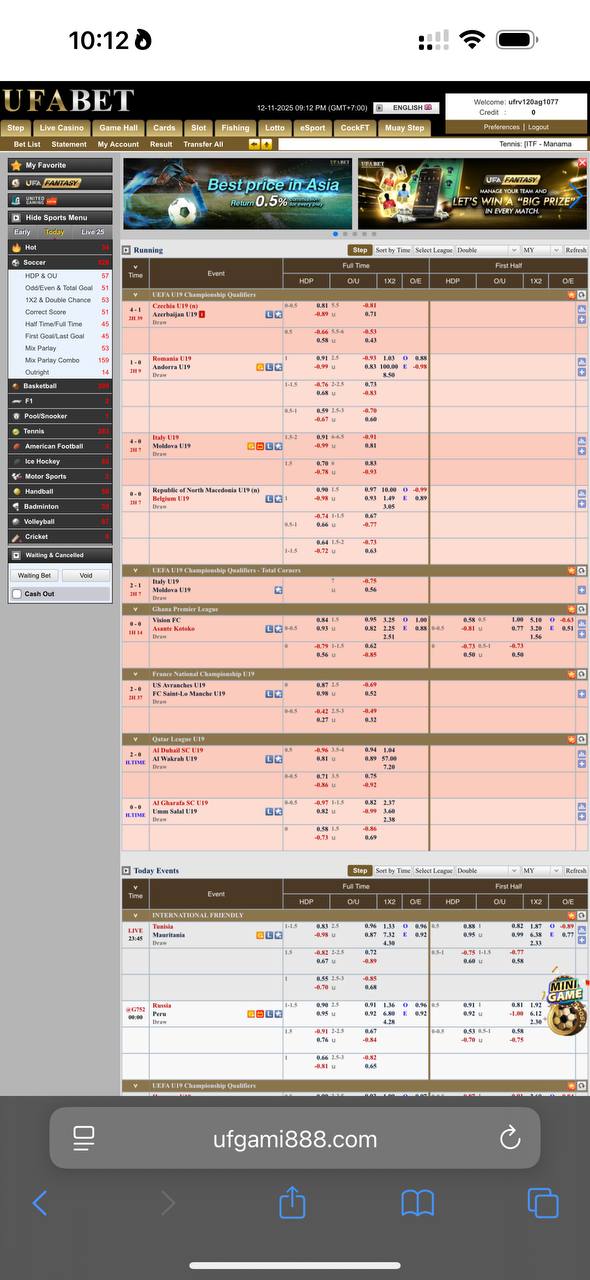
Task: Open the Best price in Asia banner
Action: click(238, 192)
